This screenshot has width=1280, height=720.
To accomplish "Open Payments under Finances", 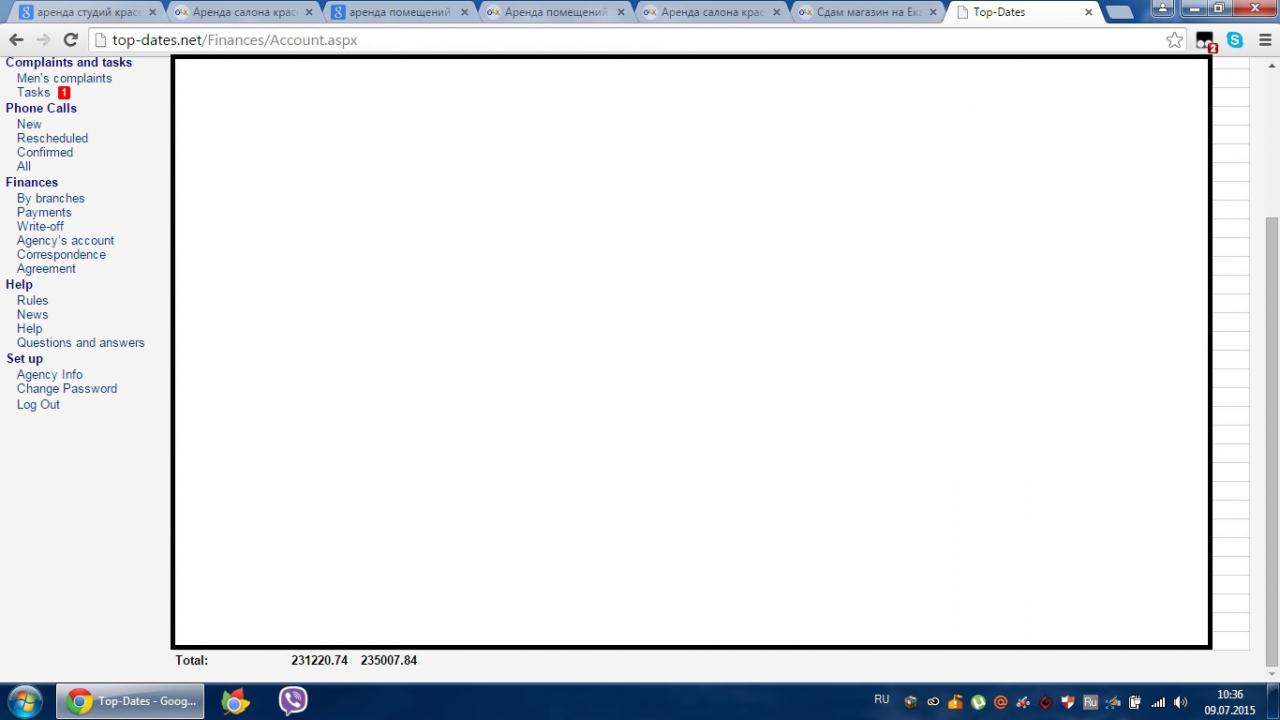I will pos(44,212).
